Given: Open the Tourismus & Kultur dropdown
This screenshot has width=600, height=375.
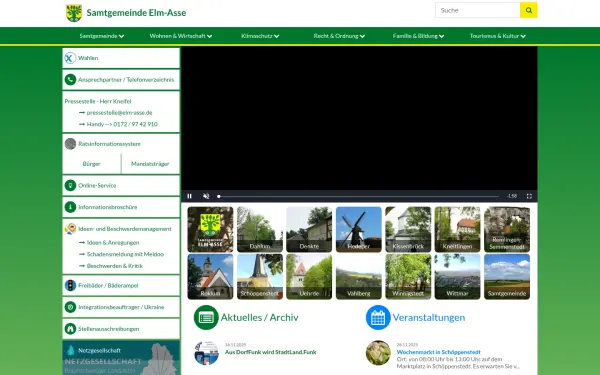Looking at the screenshot, I should [x=497, y=36].
